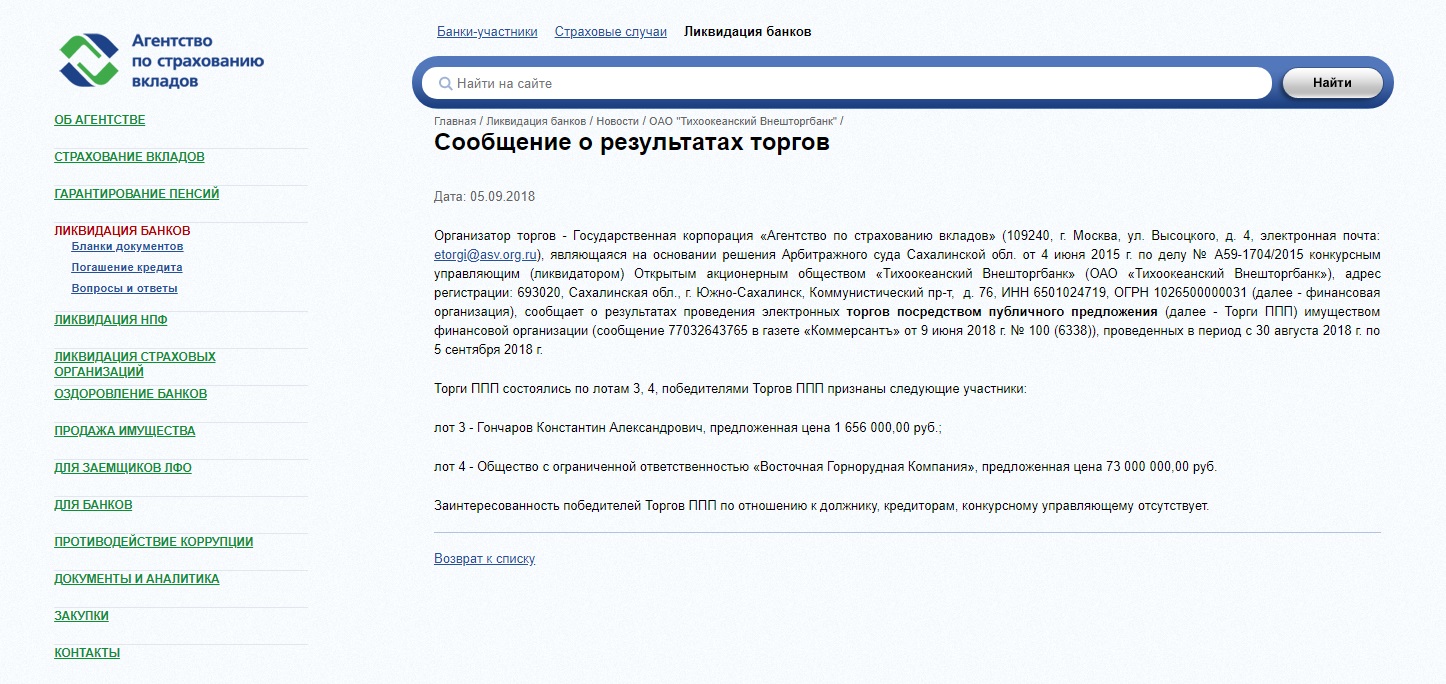Image resolution: width=1446 pixels, height=684 pixels.
Task: Click 'Возврат к списку' link
Action: tap(484, 559)
